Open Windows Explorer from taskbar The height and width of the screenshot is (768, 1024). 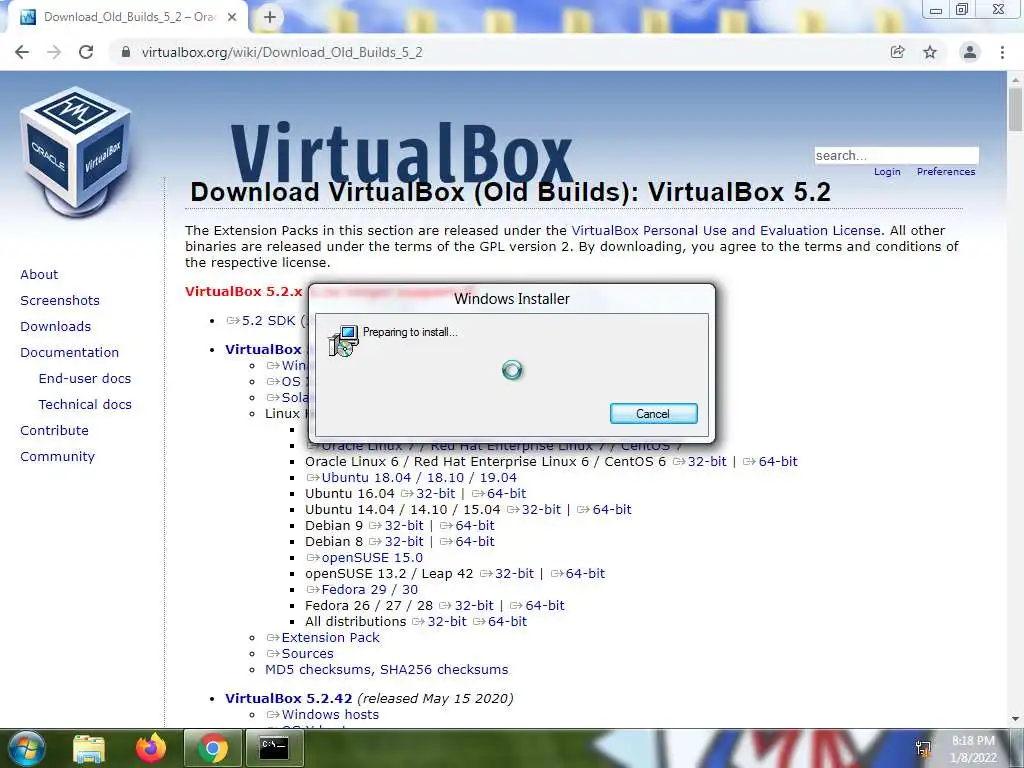pos(89,748)
